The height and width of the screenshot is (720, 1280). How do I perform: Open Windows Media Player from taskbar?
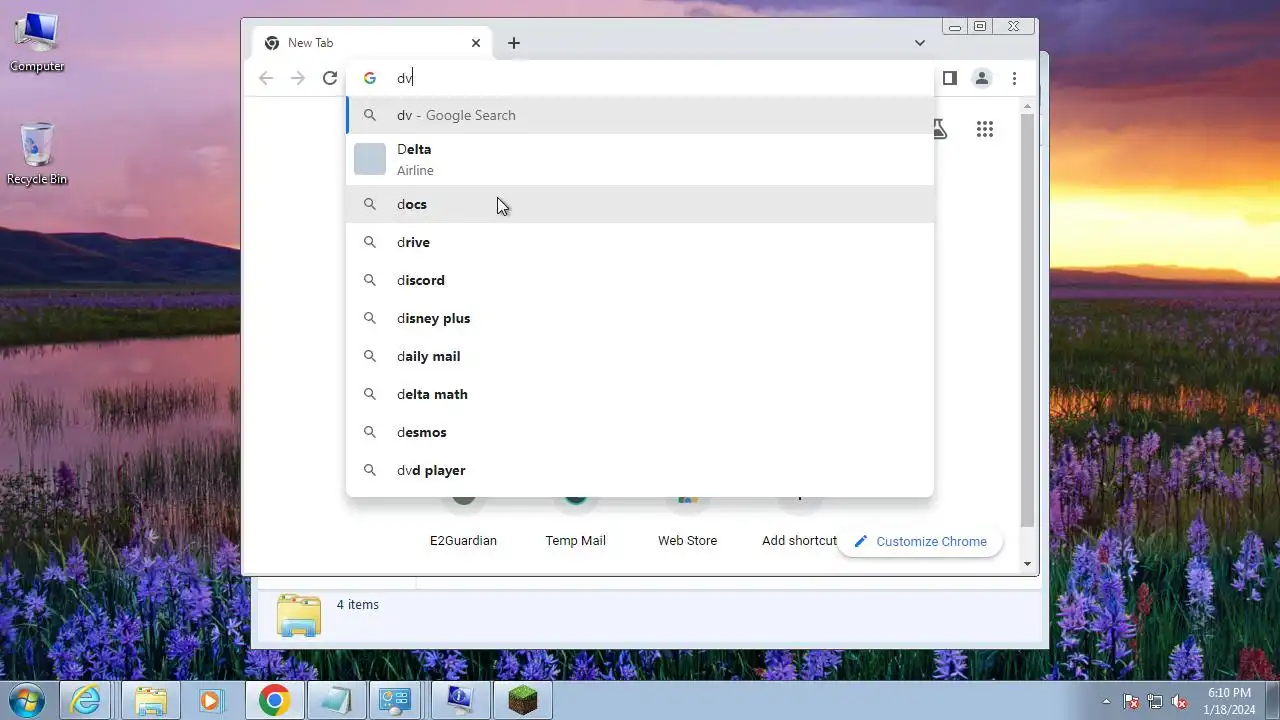[x=211, y=701]
